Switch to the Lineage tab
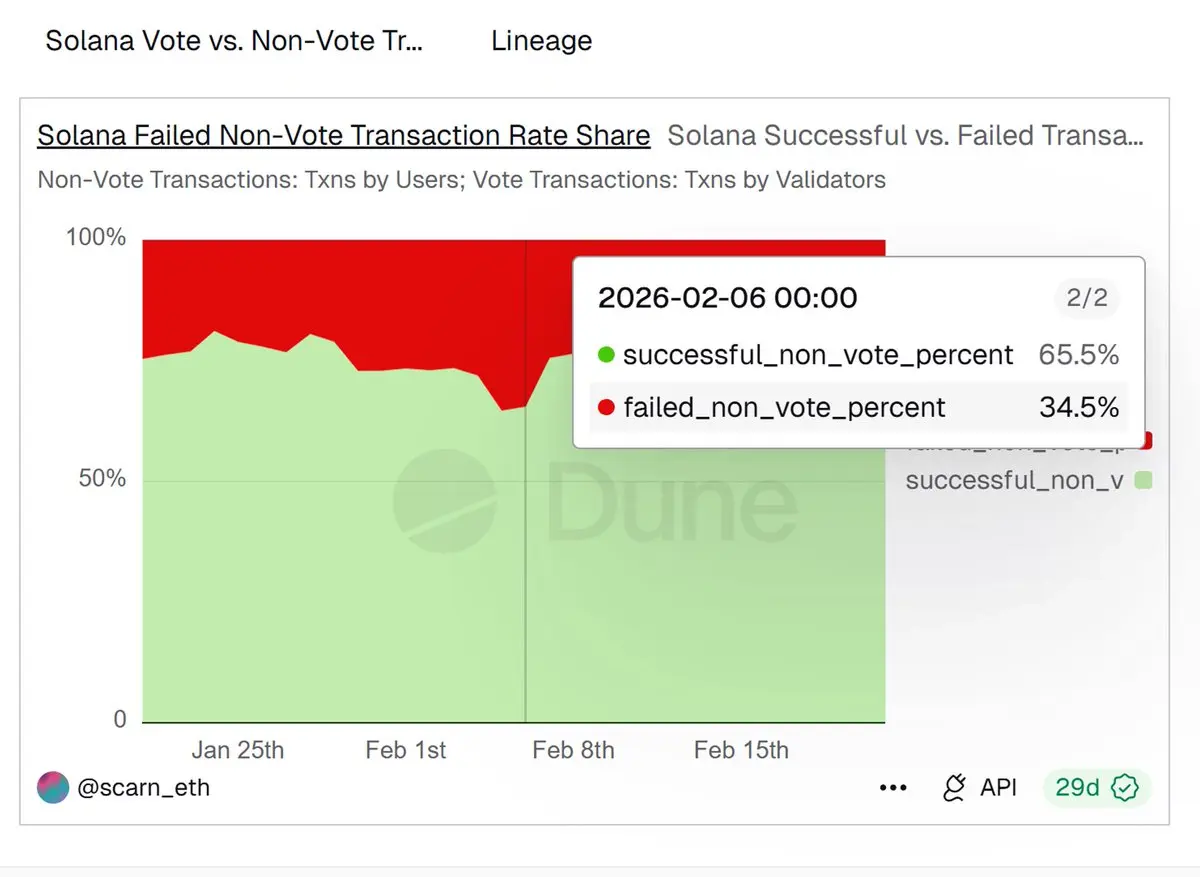The width and height of the screenshot is (1200, 877). pyautogui.click(x=541, y=41)
